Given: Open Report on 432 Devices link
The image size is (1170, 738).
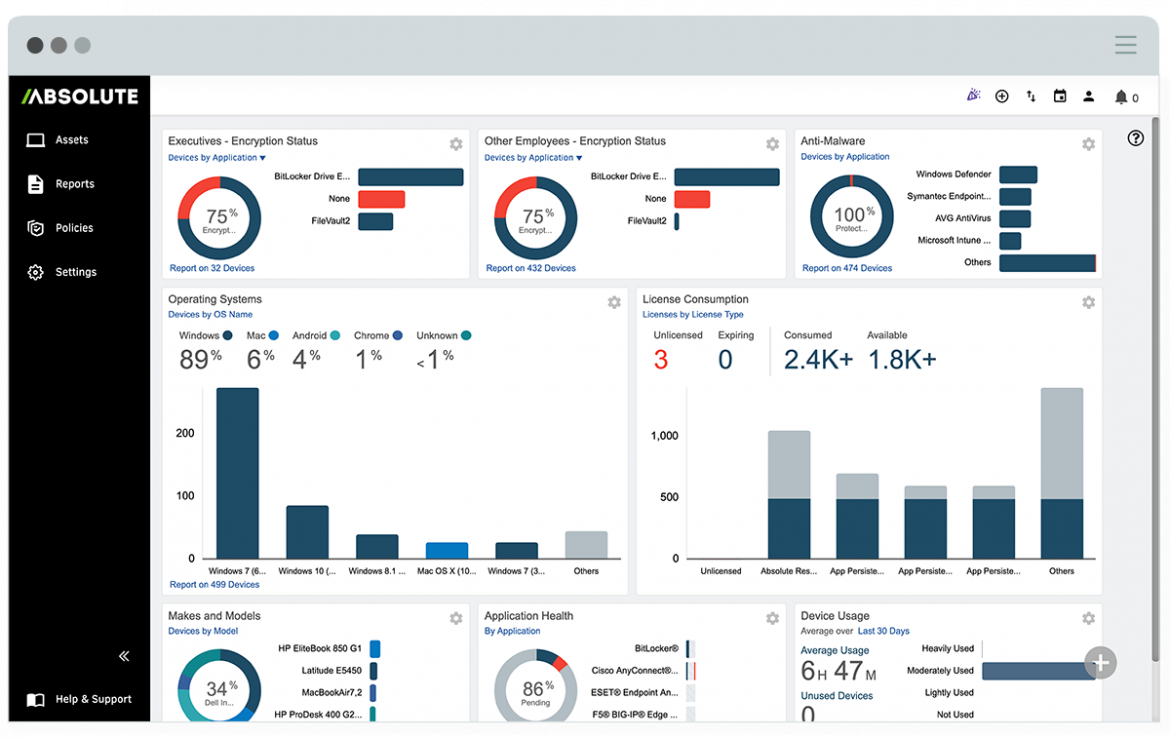Looking at the screenshot, I should 531,267.
